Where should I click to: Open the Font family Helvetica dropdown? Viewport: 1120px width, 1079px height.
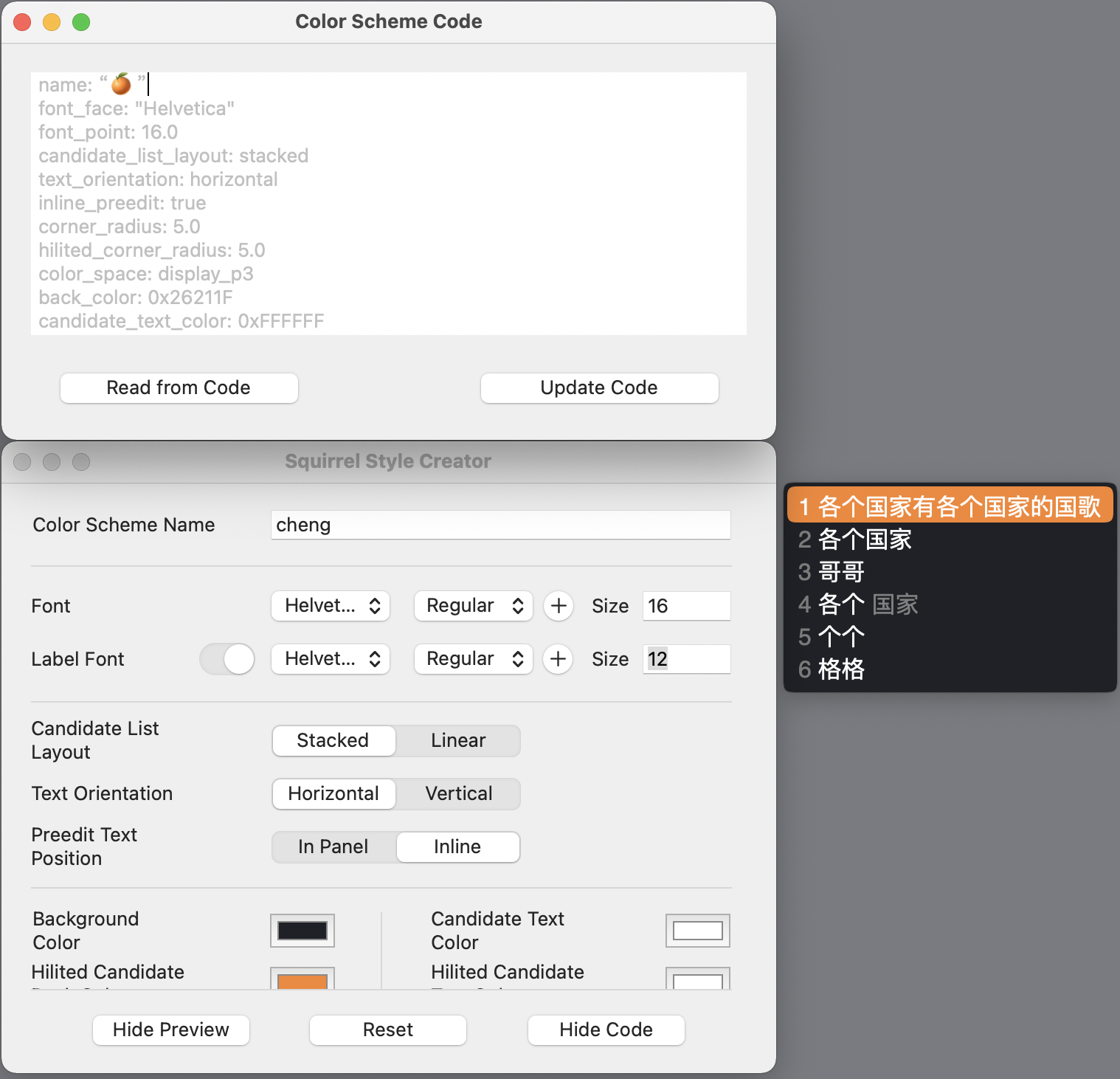(331, 606)
